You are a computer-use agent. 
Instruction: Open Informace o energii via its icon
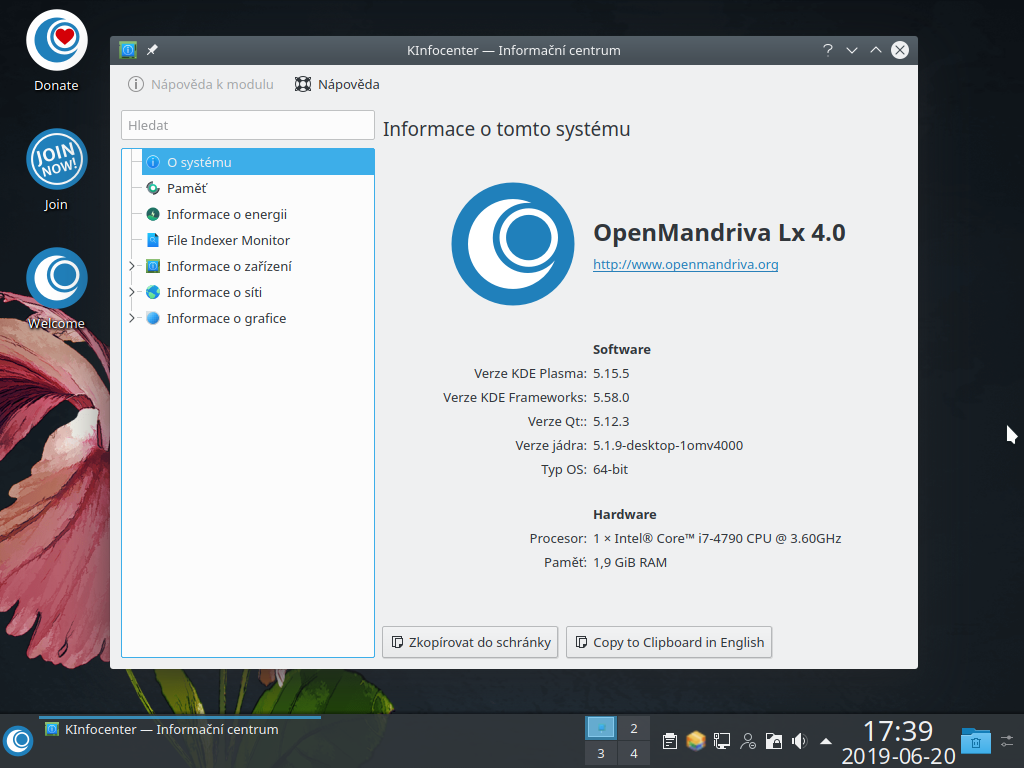pos(153,214)
